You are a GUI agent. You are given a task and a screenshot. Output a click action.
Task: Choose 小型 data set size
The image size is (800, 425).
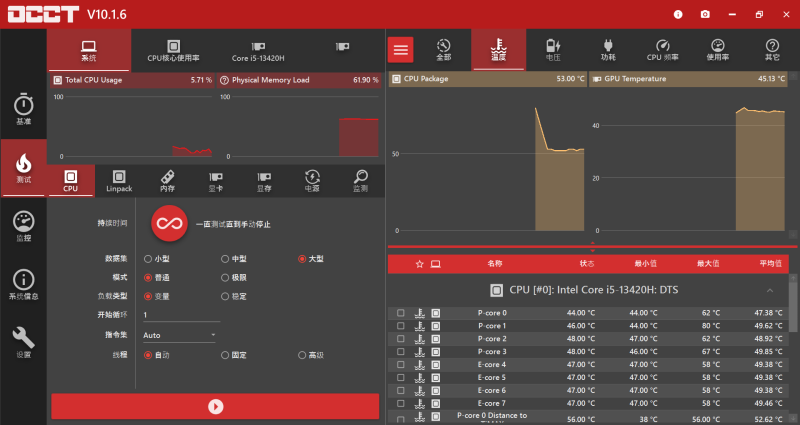(157, 259)
